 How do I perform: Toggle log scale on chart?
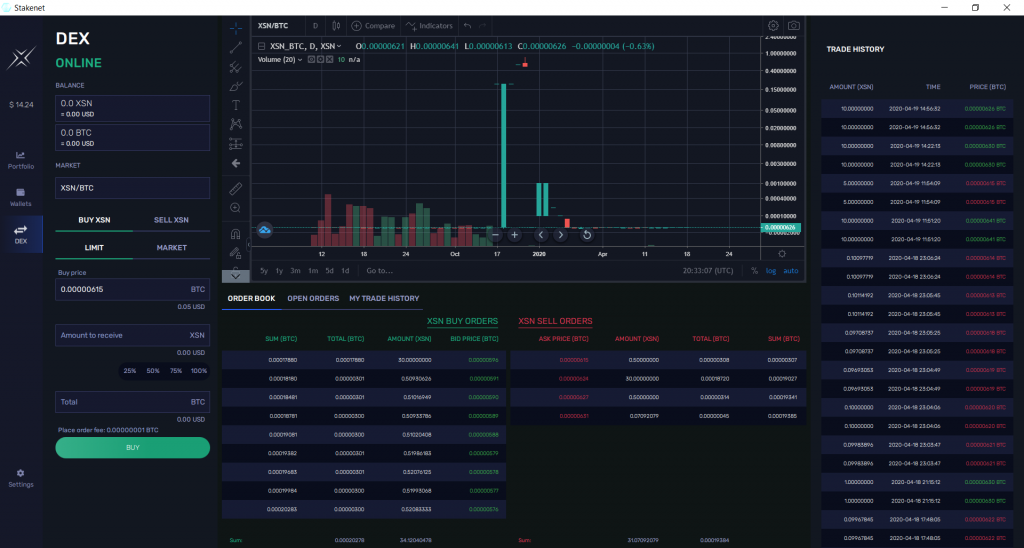pyautogui.click(x=771, y=271)
